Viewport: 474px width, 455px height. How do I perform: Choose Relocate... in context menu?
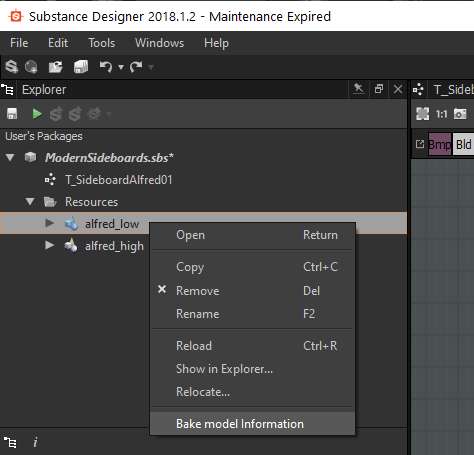click(252, 392)
